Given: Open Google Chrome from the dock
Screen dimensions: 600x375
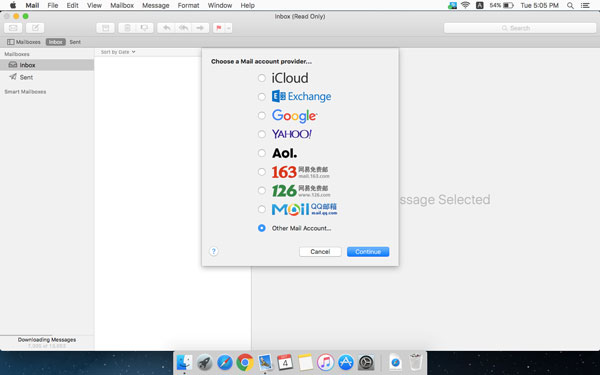Looking at the screenshot, I should click(245, 362).
